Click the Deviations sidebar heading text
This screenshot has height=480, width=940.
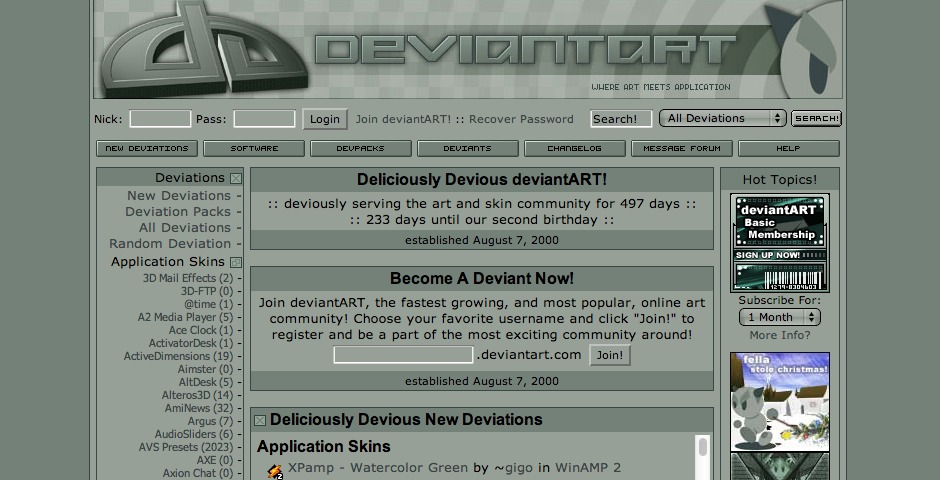tap(190, 178)
